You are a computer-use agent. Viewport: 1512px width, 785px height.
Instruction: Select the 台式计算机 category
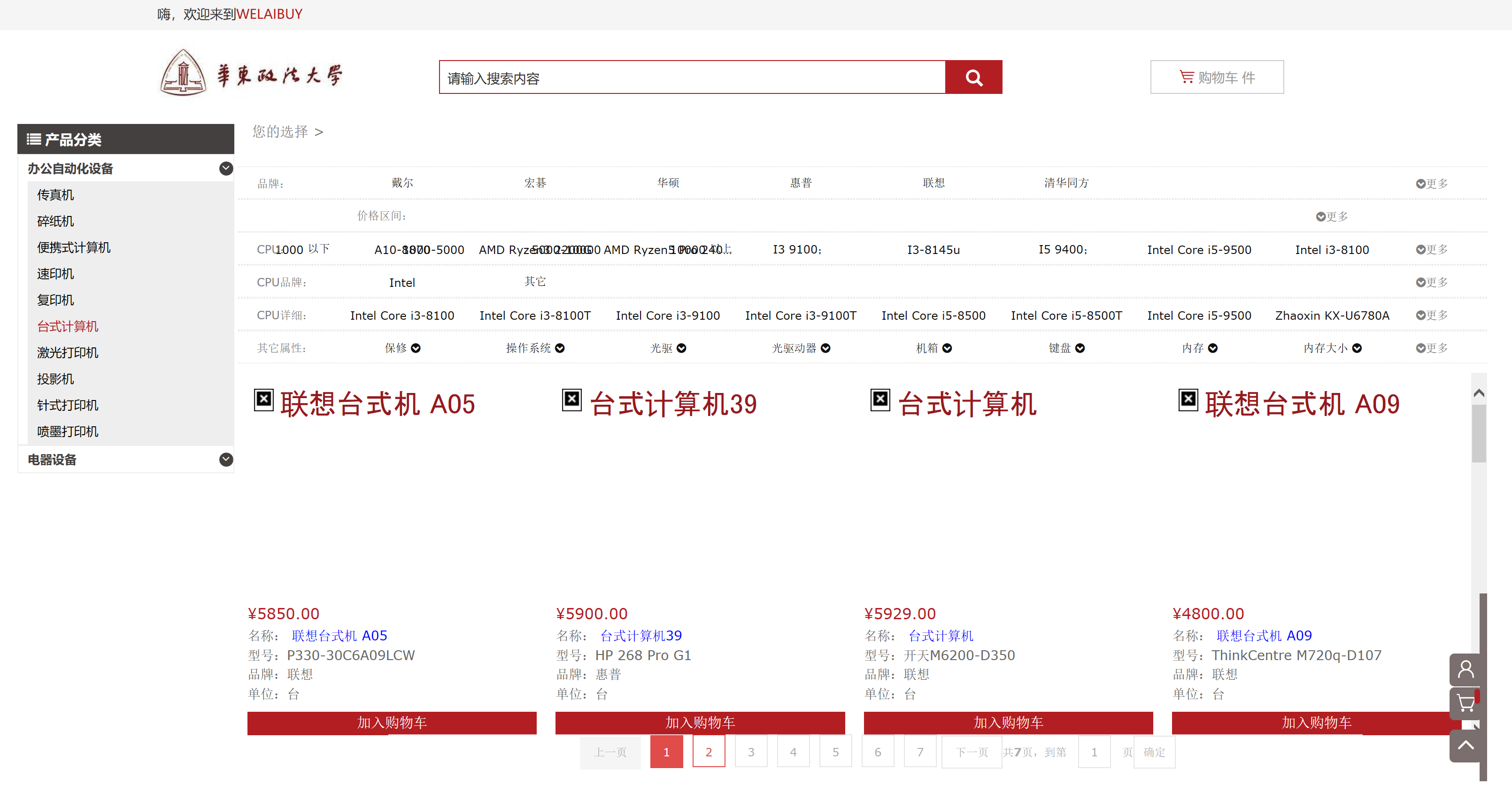68,326
